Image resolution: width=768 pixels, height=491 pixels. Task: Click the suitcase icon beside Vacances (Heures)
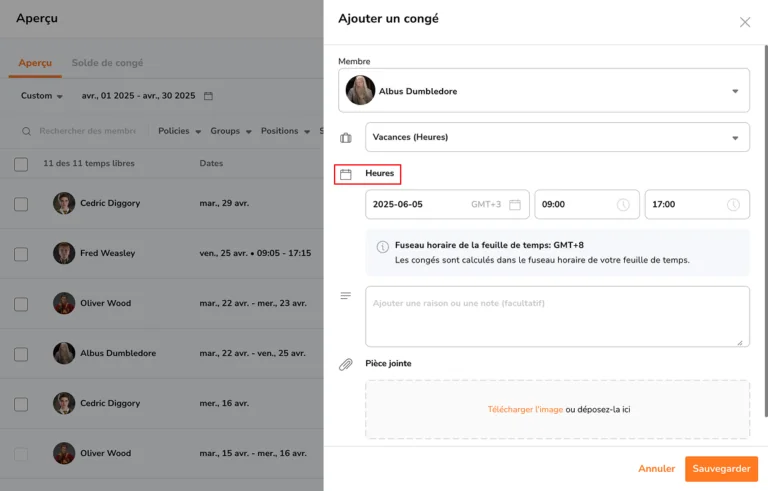tap(346, 138)
